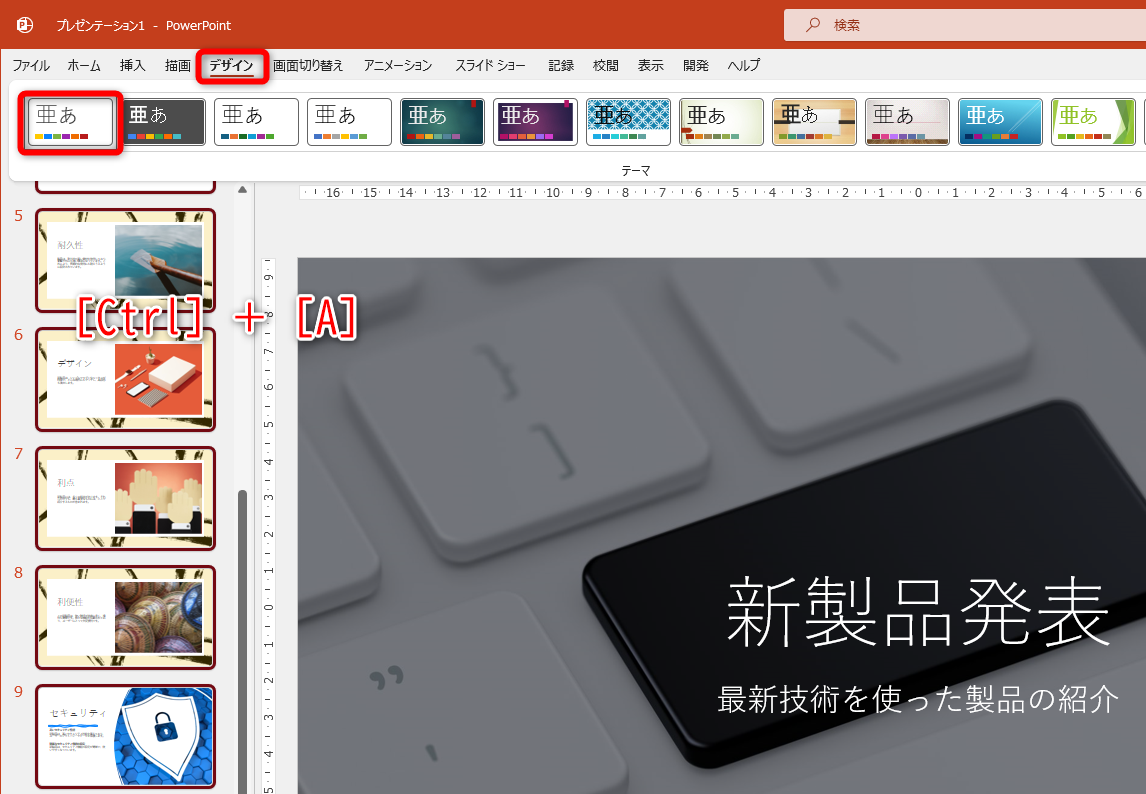Apply the default Office theme in the gallery
This screenshot has height=794, width=1146.
coord(68,121)
